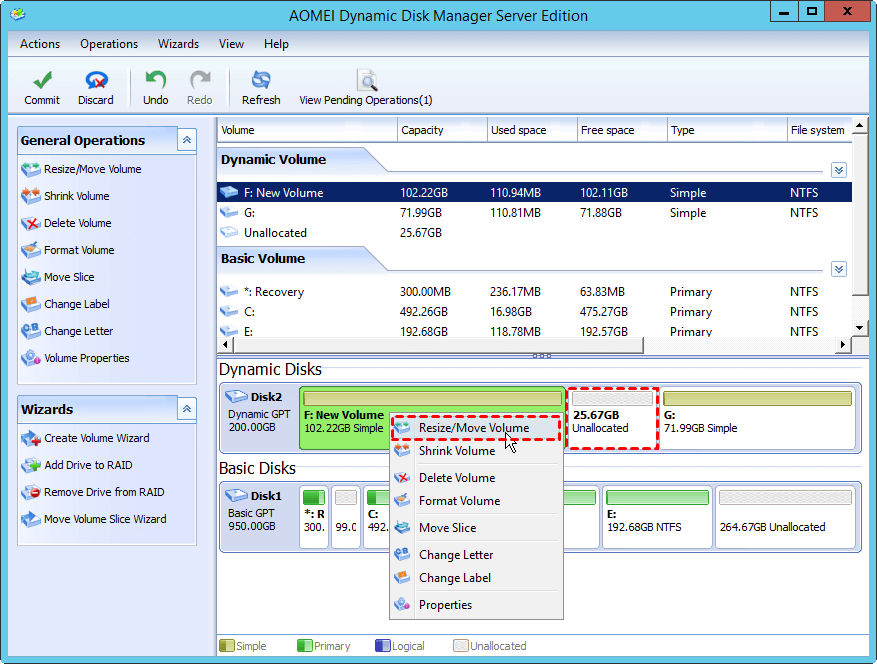Image resolution: width=877 pixels, height=664 pixels.
Task: Collapse the General Operations panel
Action: 187,140
